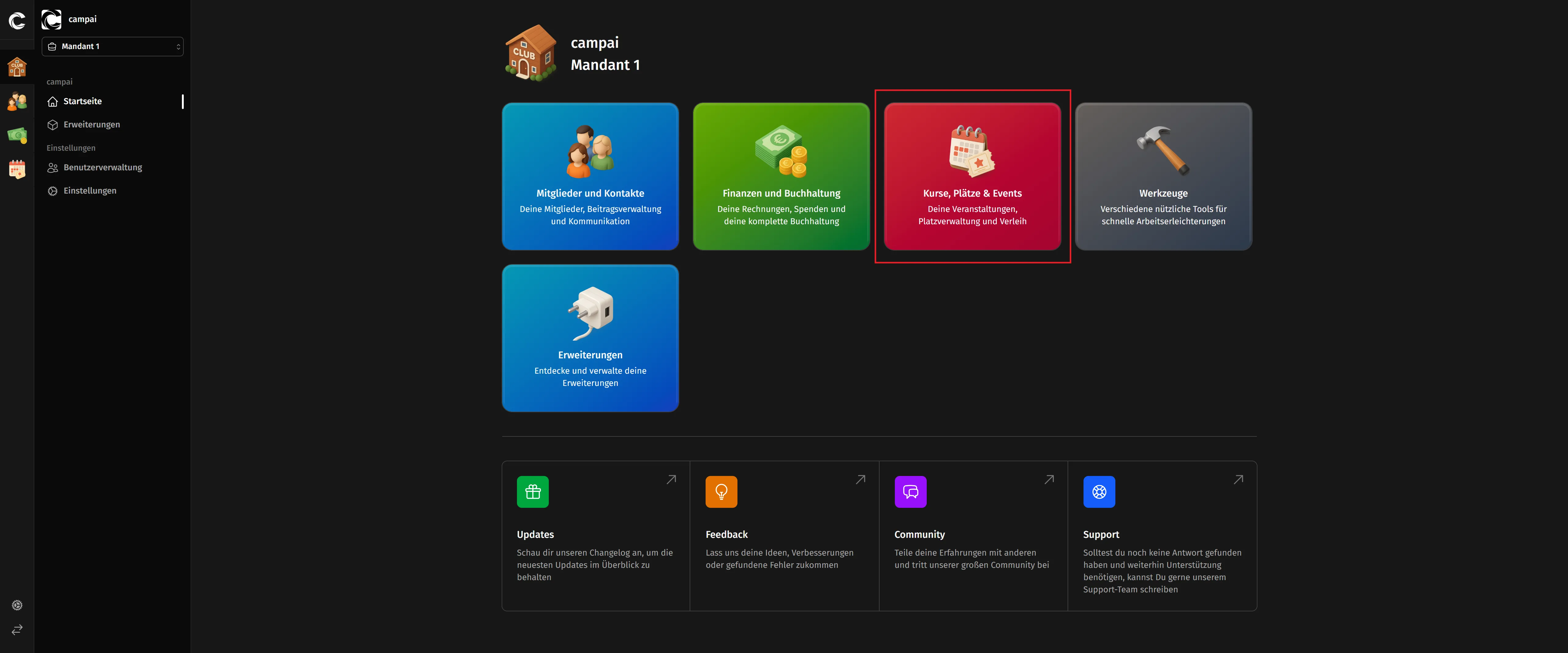The width and height of the screenshot is (1568, 653).
Task: Click 'Solltest du noch keine Antwort' text
Action: pyautogui.click(x=1142, y=553)
